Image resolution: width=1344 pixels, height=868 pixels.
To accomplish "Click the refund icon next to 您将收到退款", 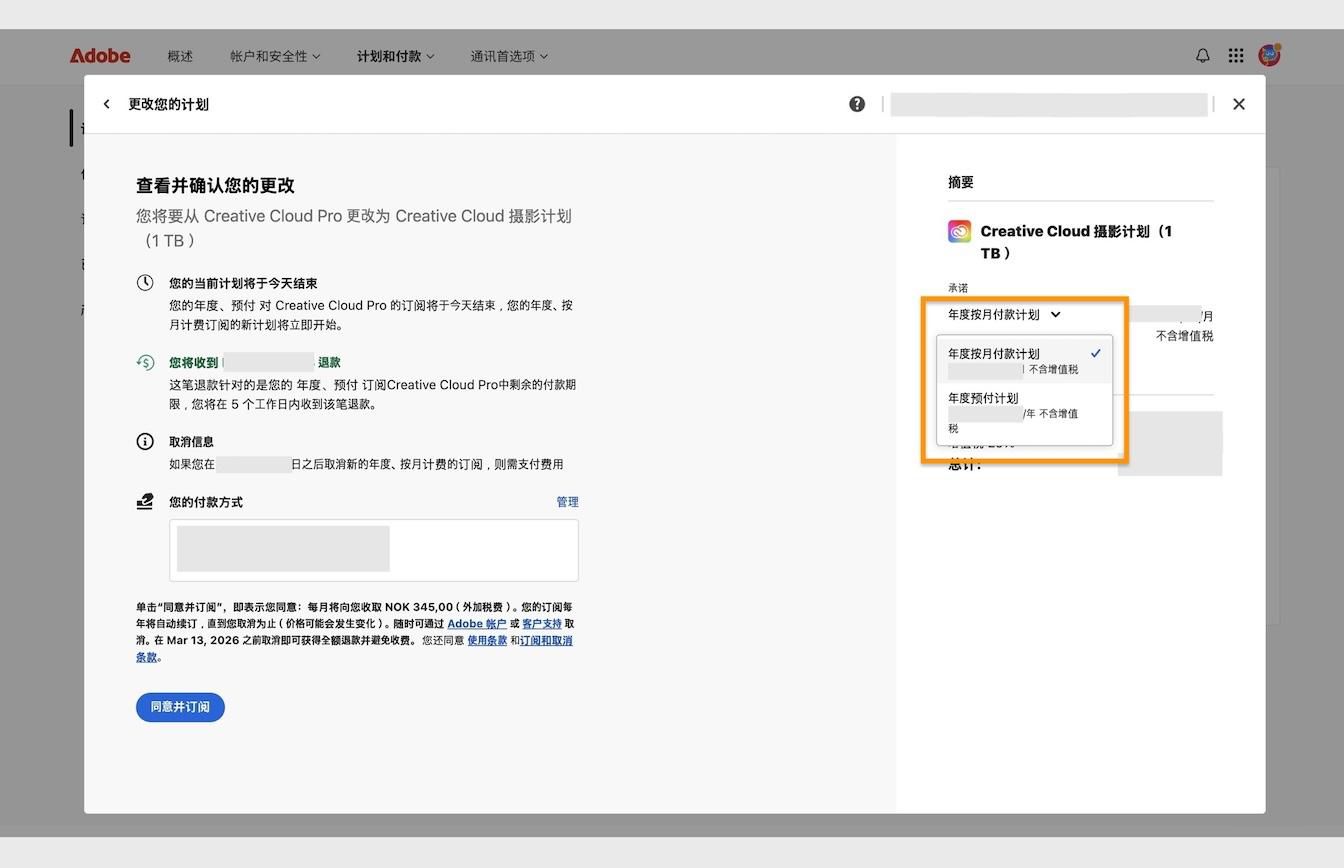I will point(145,361).
